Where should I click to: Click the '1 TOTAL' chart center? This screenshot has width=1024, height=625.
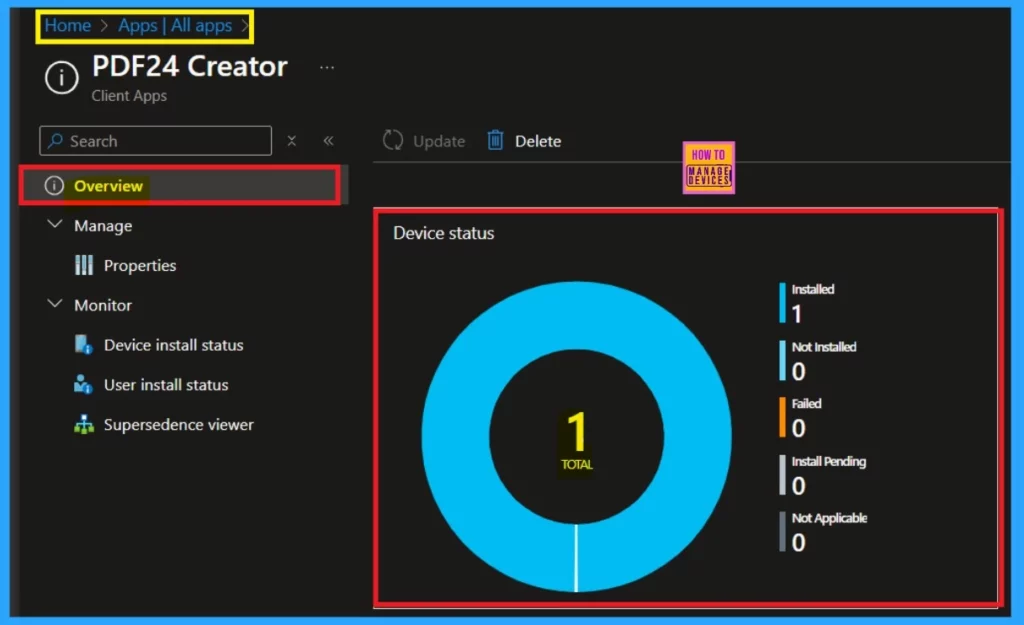[577, 440]
